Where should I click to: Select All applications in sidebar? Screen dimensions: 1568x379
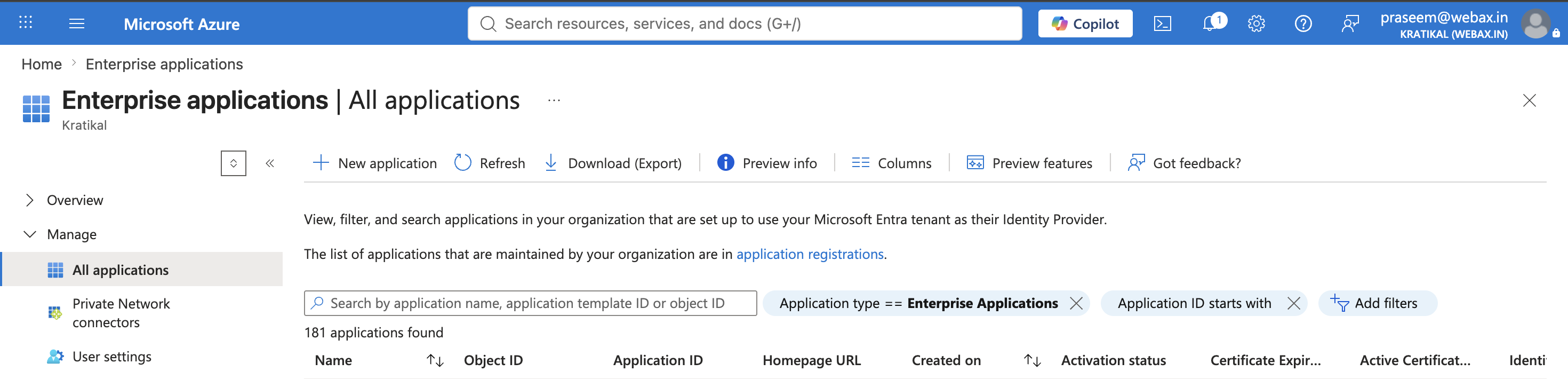point(142,270)
